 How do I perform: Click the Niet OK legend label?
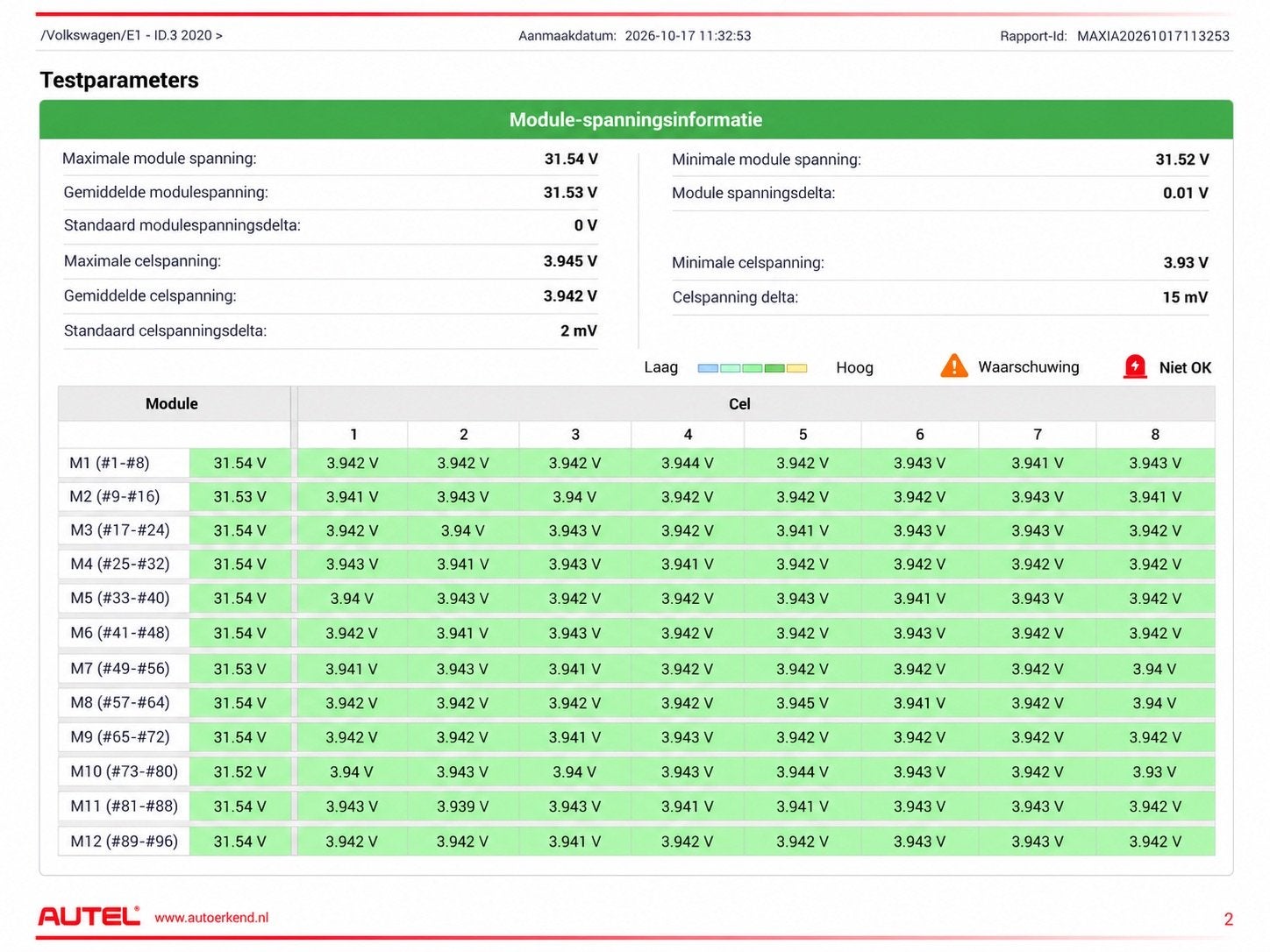point(1185,368)
